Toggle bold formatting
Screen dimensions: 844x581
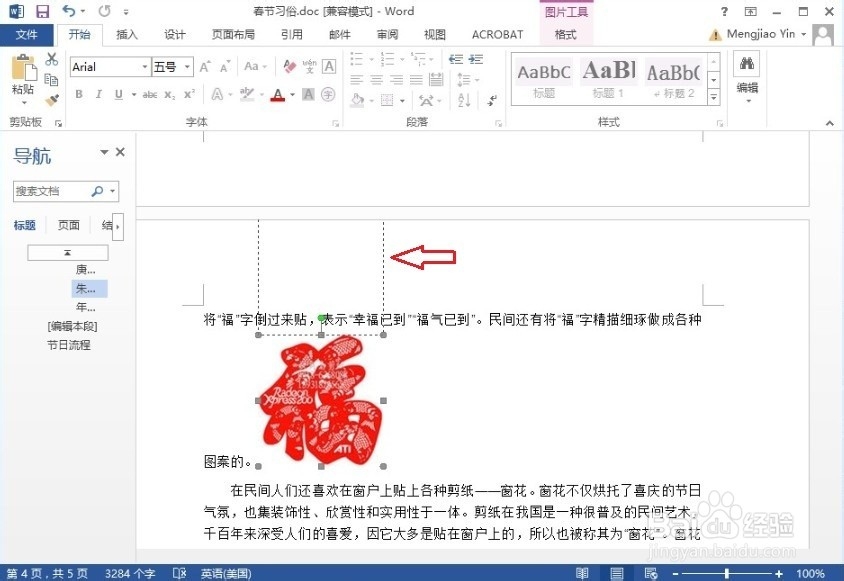coord(79,94)
